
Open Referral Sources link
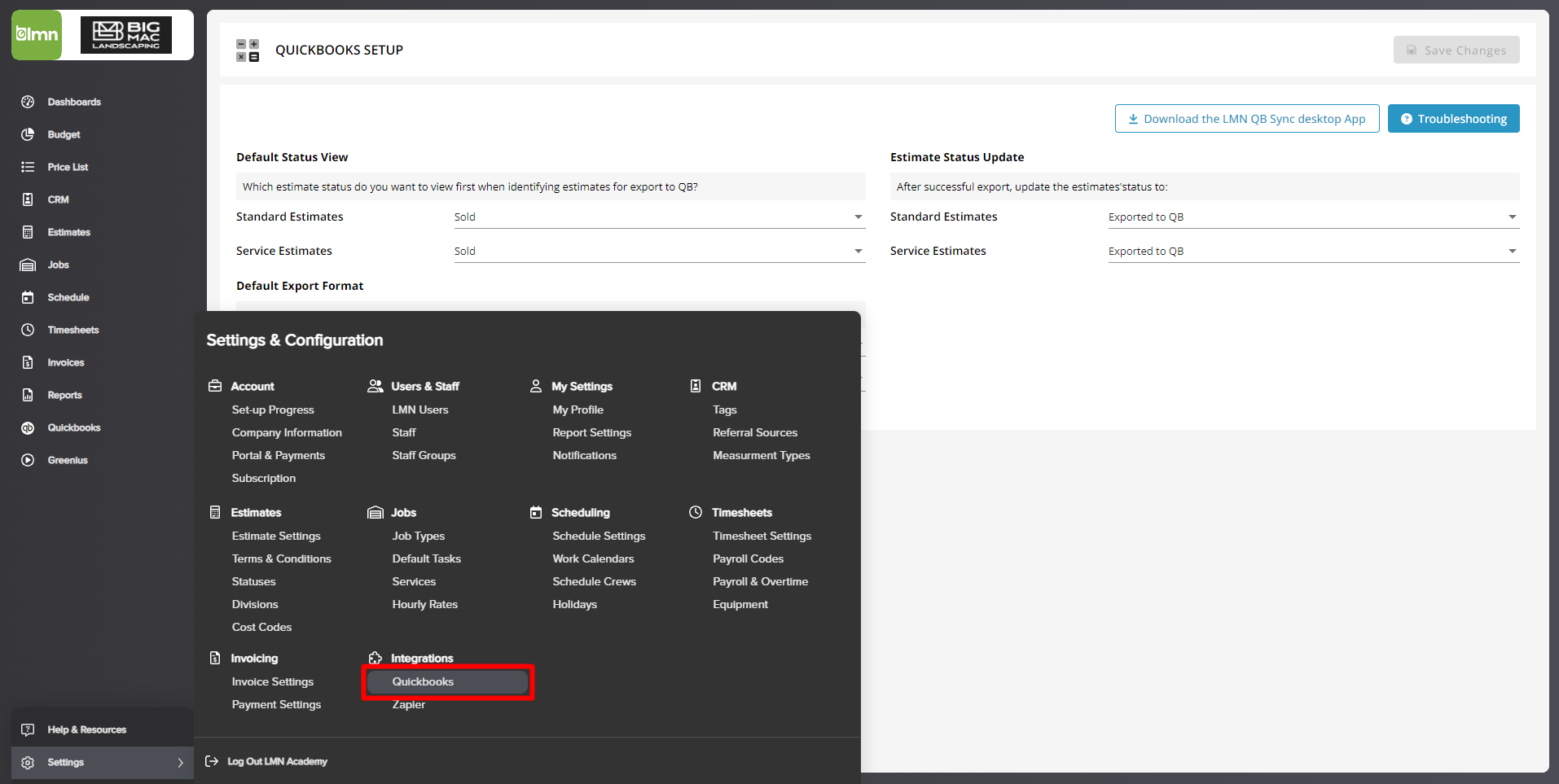pyautogui.click(x=755, y=433)
